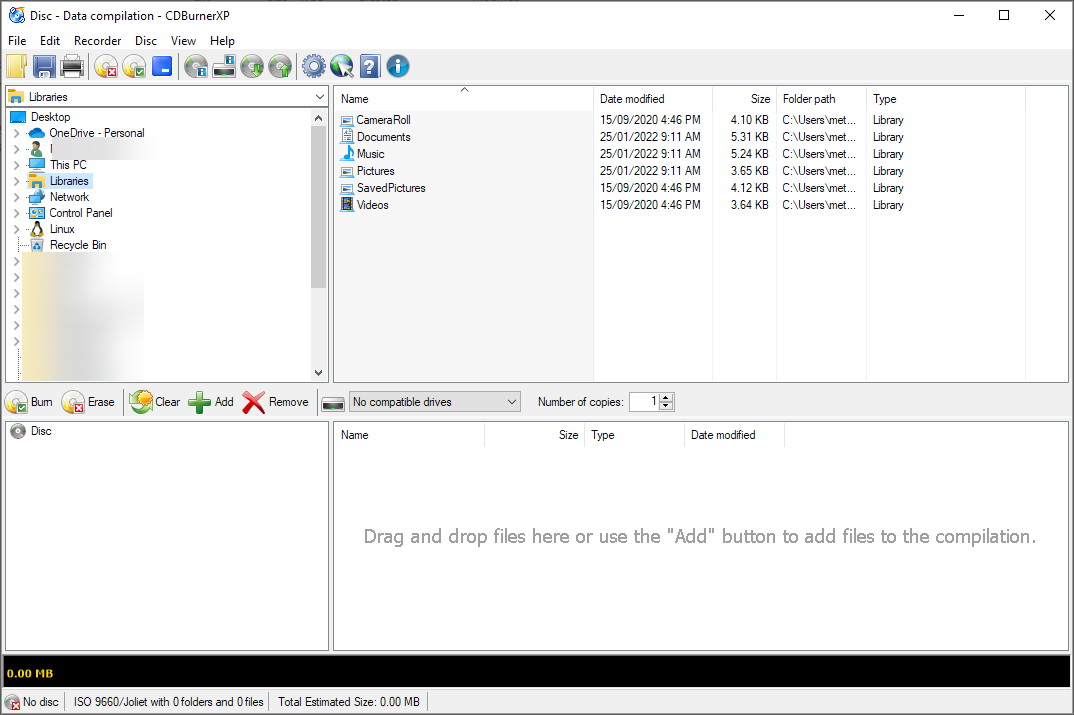Open the Edit menu

(50, 41)
